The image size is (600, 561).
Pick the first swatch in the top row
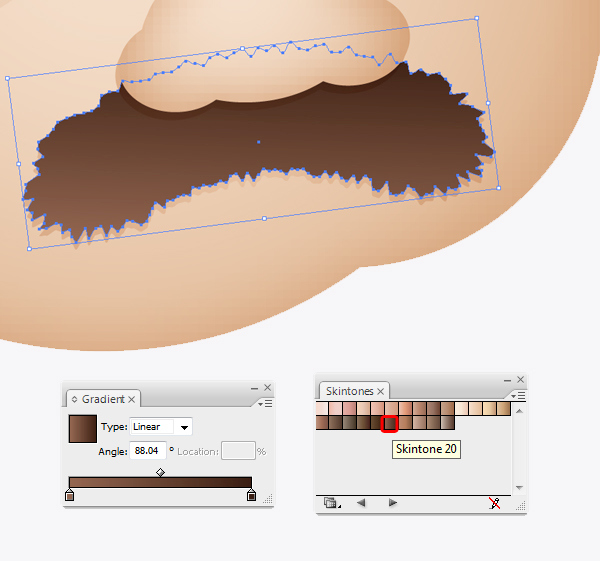click(322, 409)
